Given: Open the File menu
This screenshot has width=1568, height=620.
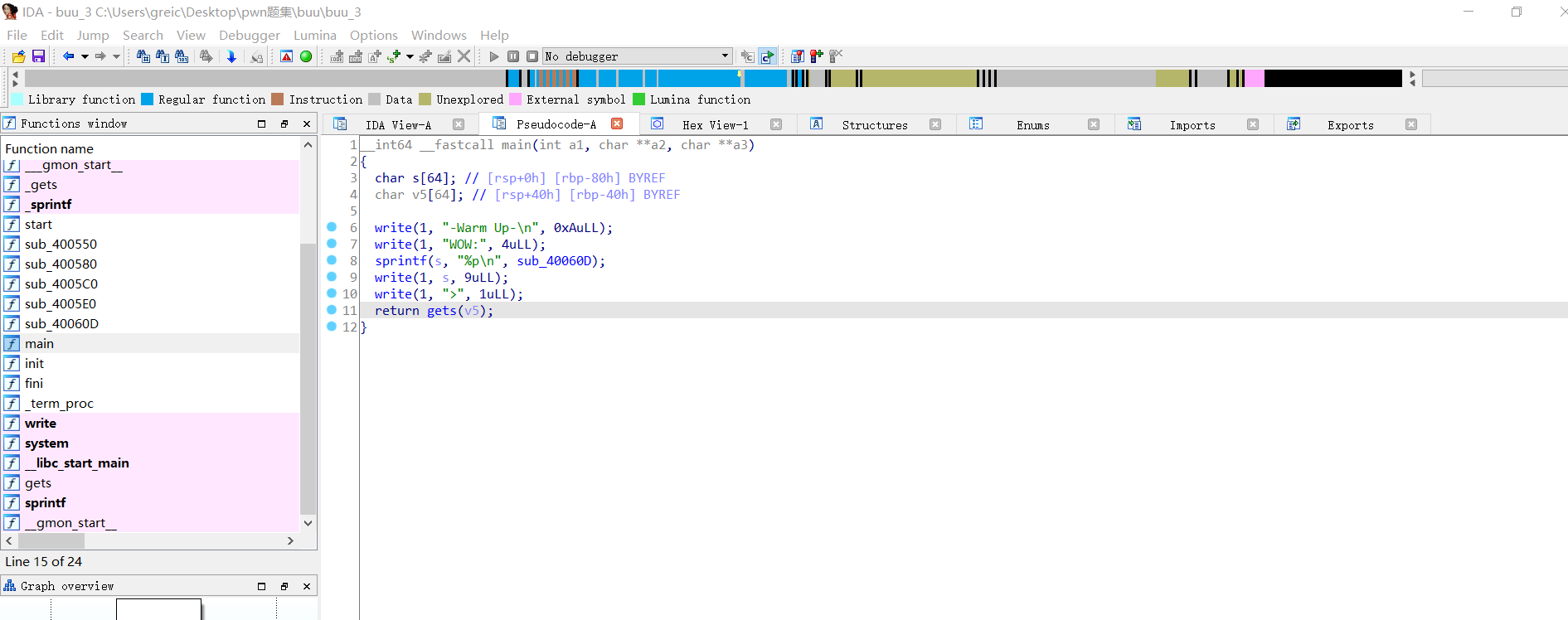Looking at the screenshot, I should (17, 35).
